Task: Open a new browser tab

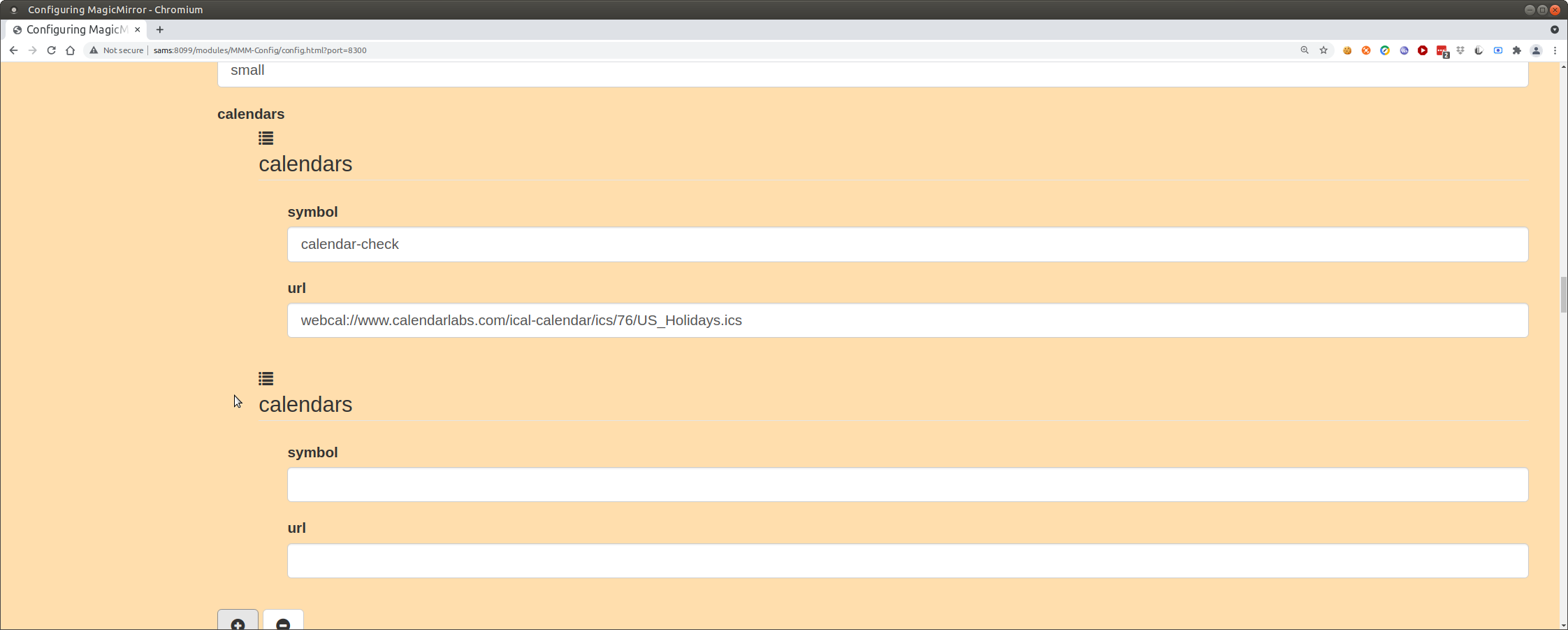Action: coord(160,29)
